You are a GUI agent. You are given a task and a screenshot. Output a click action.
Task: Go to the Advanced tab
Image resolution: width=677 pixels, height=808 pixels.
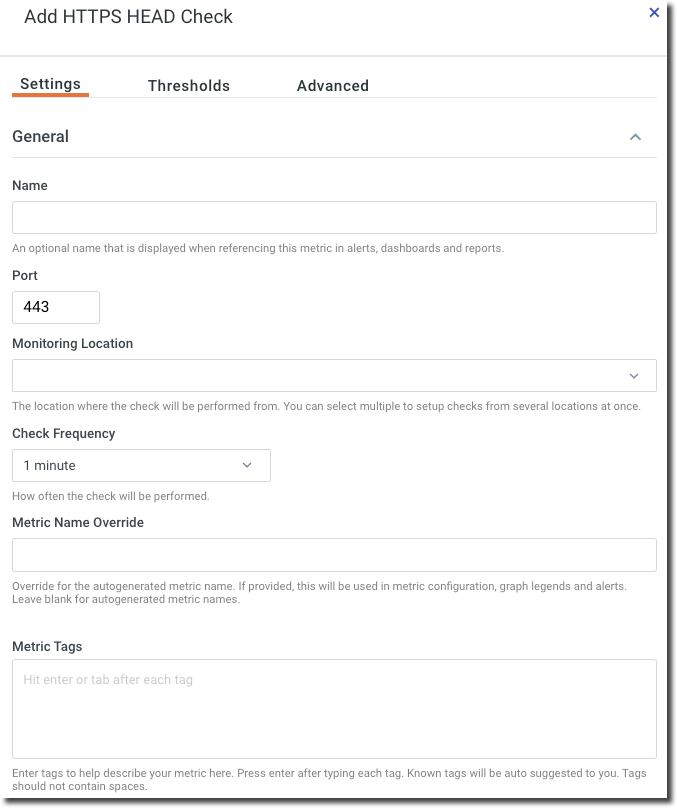332,86
